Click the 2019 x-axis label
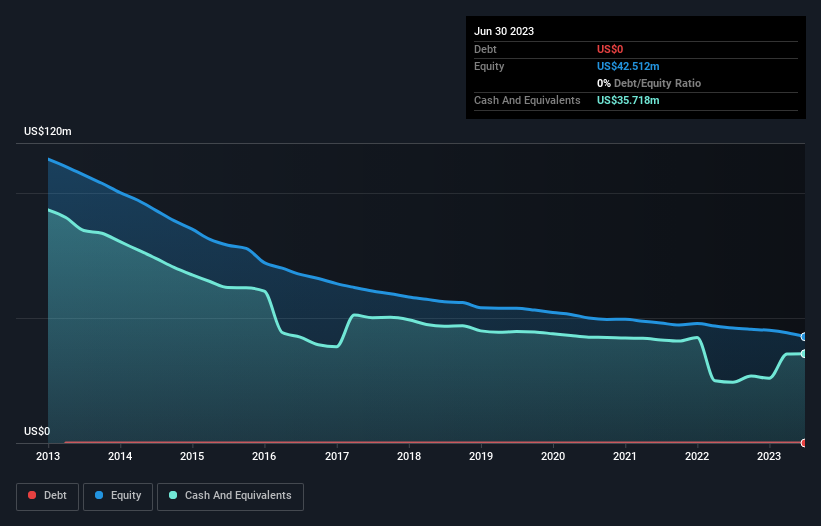Viewport: 821px width, 526px height. [x=481, y=456]
